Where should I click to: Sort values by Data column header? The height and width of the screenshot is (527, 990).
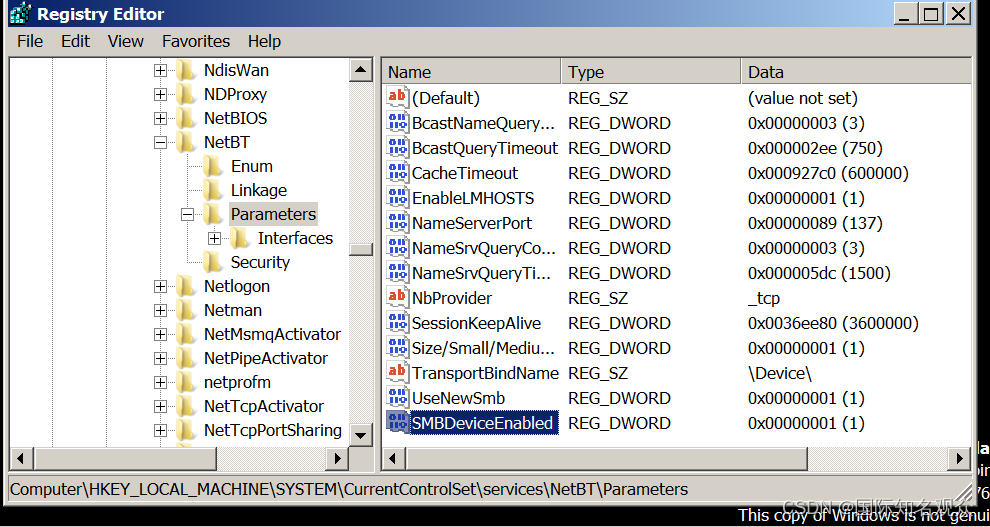pos(856,72)
